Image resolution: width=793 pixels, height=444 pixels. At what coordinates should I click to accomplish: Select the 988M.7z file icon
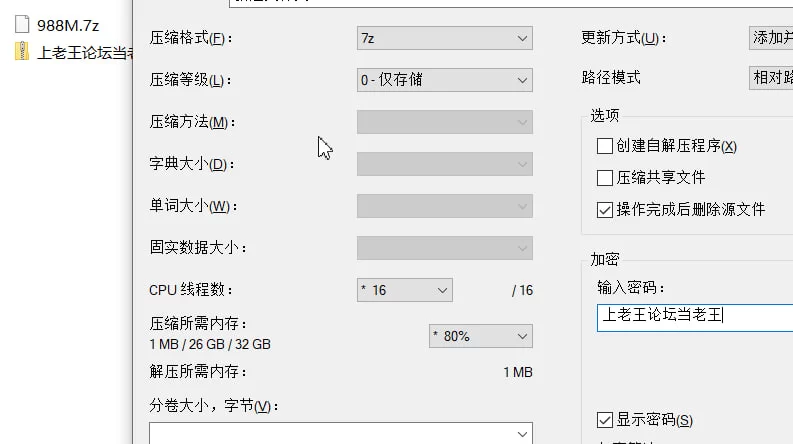click(22, 24)
